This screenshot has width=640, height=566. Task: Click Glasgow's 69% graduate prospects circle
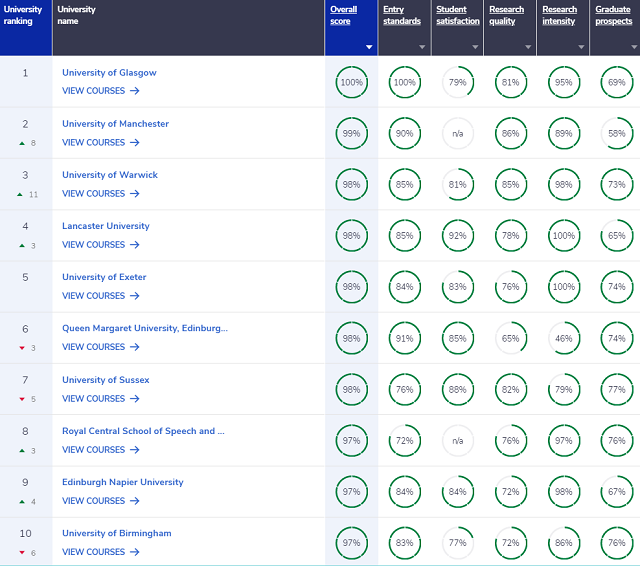[x=617, y=82]
